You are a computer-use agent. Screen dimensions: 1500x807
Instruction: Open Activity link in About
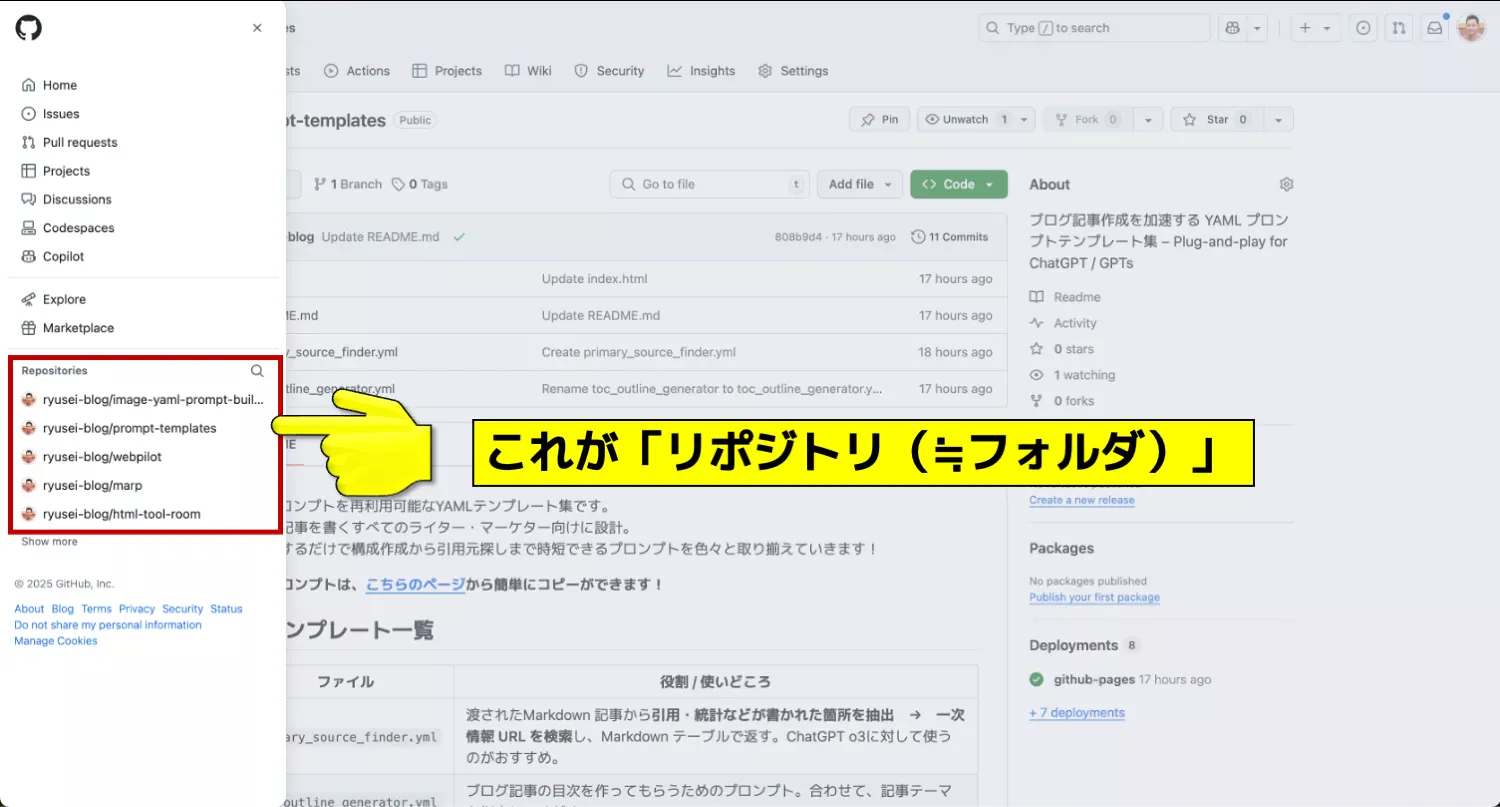pyautogui.click(x=1063, y=323)
